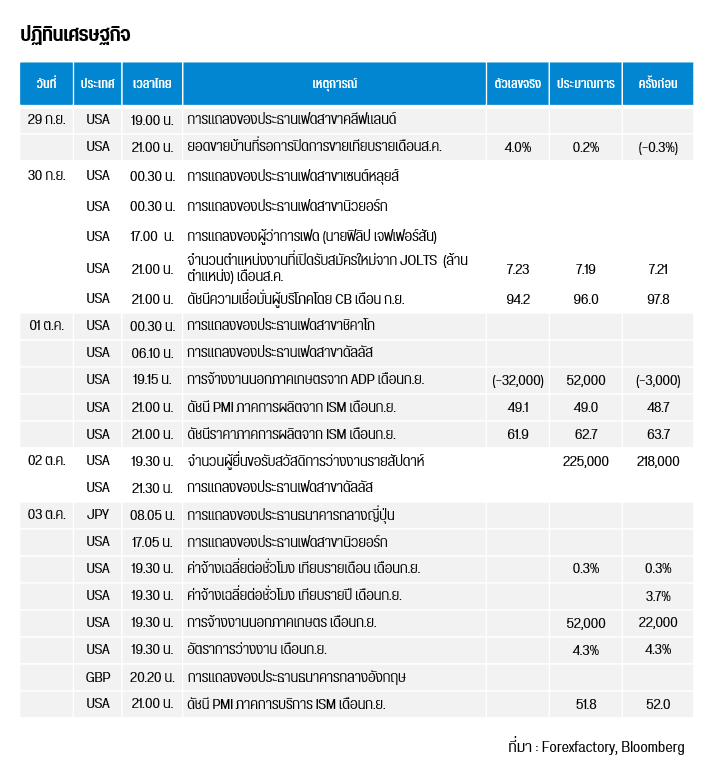Click the ปฏิทินเศรษฐกิจ page title

pyautogui.click(x=75, y=35)
